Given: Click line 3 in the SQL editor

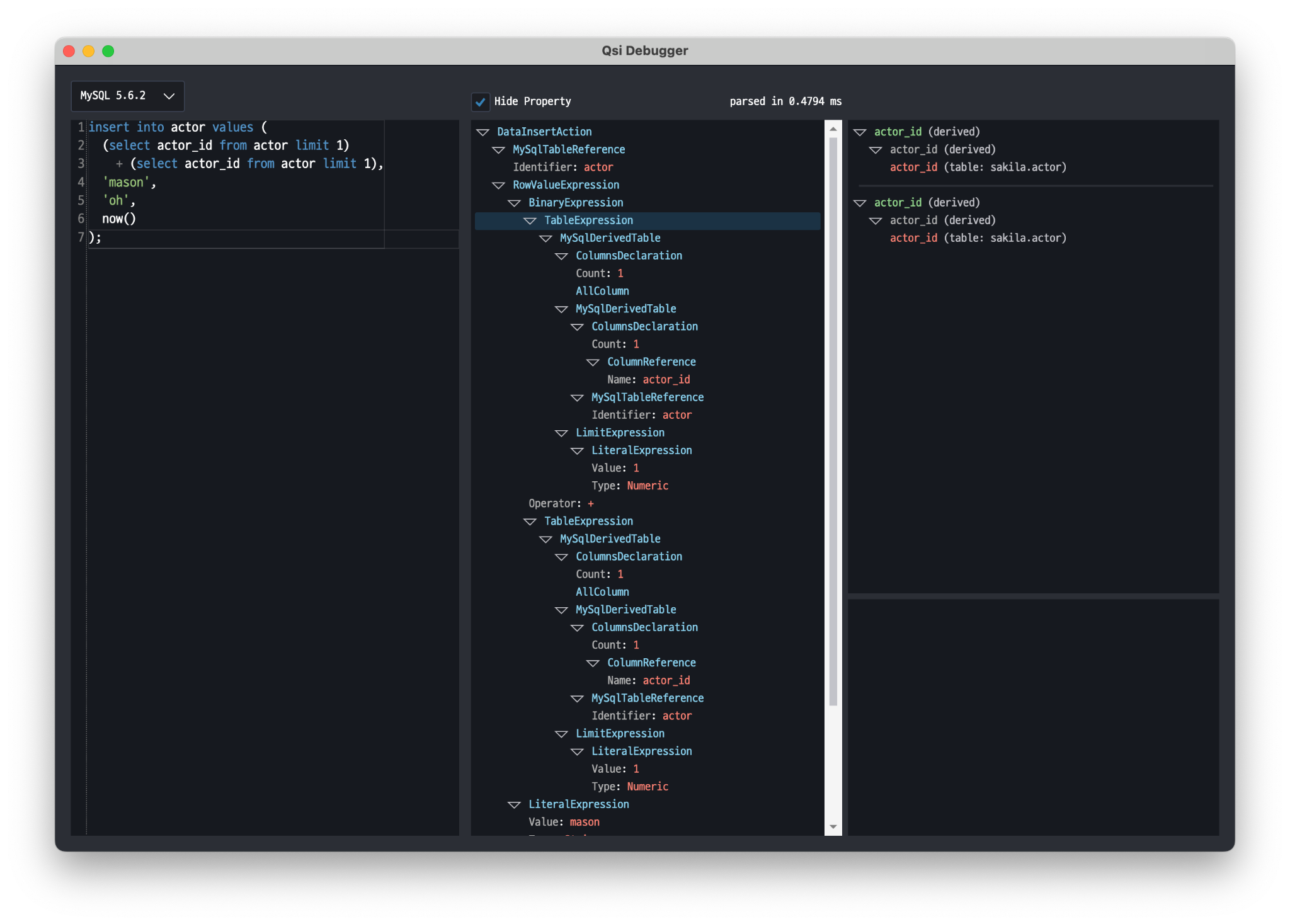Looking at the screenshot, I should click(240, 163).
